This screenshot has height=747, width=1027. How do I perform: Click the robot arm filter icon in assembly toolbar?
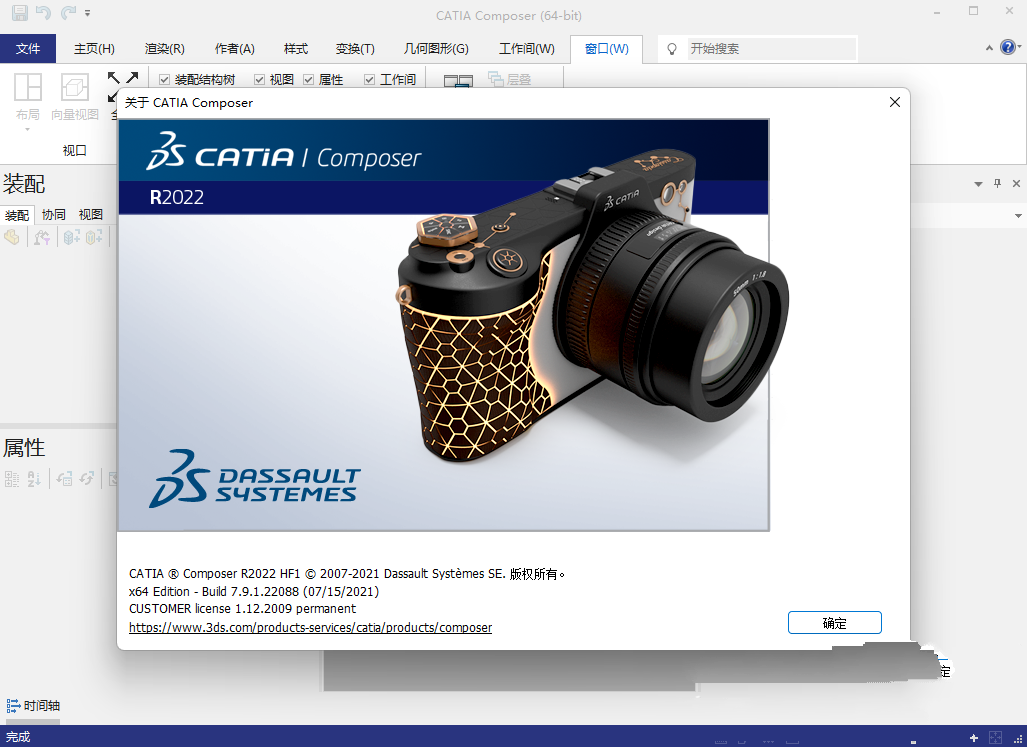tap(42, 237)
